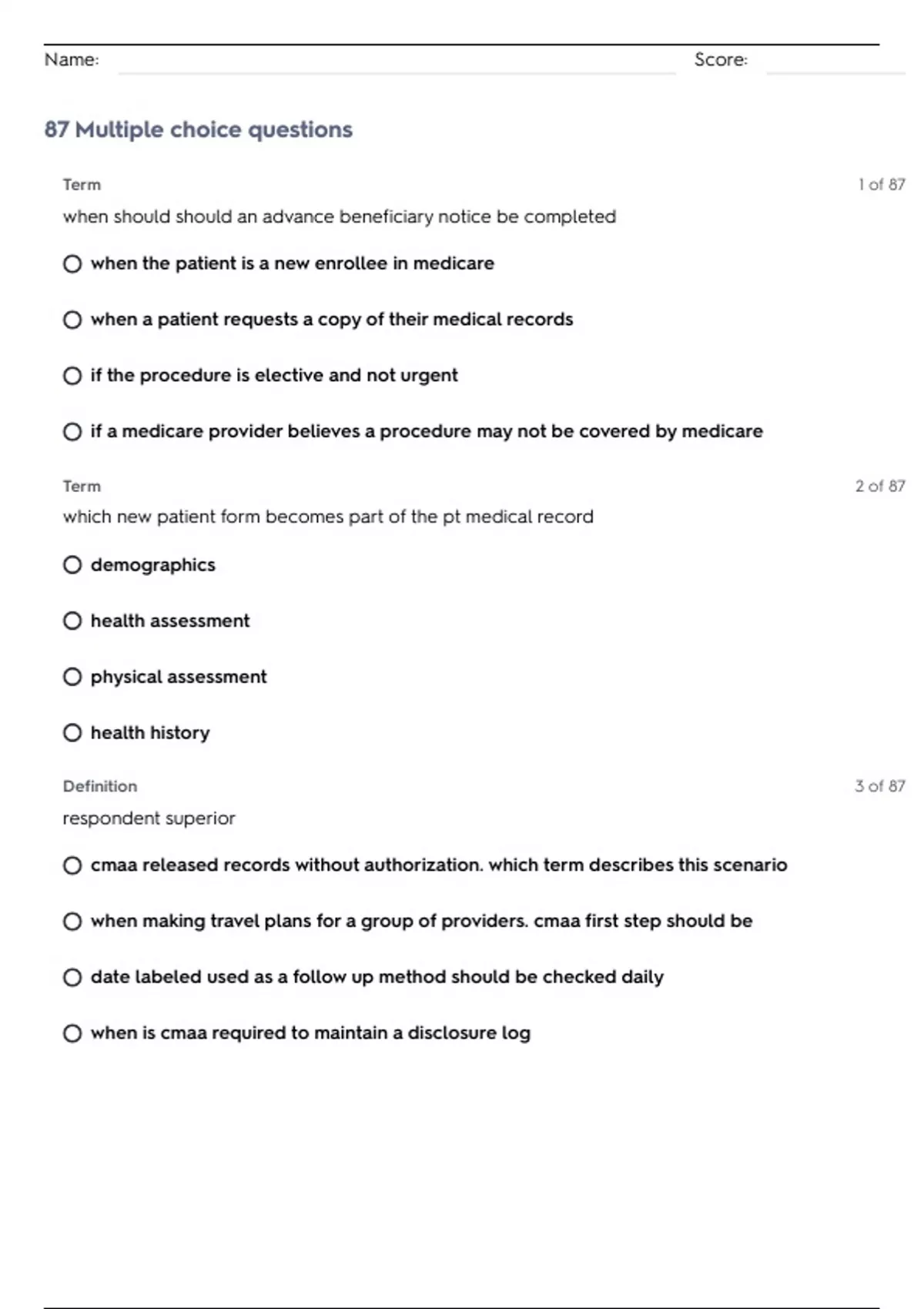This screenshot has height=1309, width=924.
Task: Click the 'which new patient form' question text
Action: click(328, 517)
